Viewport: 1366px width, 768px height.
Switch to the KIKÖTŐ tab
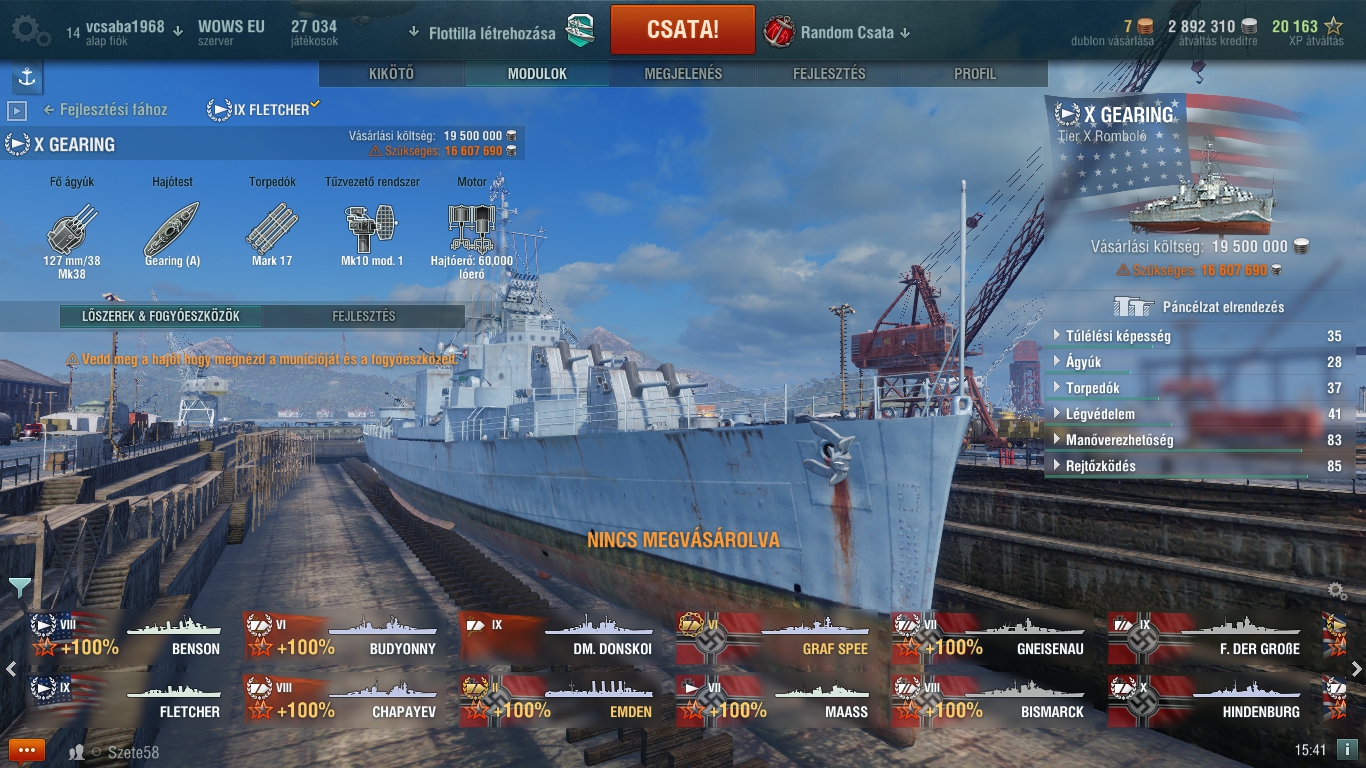pyautogui.click(x=391, y=74)
